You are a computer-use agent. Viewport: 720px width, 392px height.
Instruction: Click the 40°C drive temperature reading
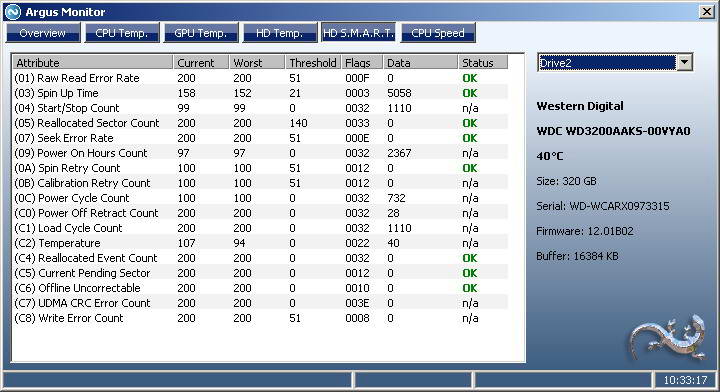pos(550,156)
